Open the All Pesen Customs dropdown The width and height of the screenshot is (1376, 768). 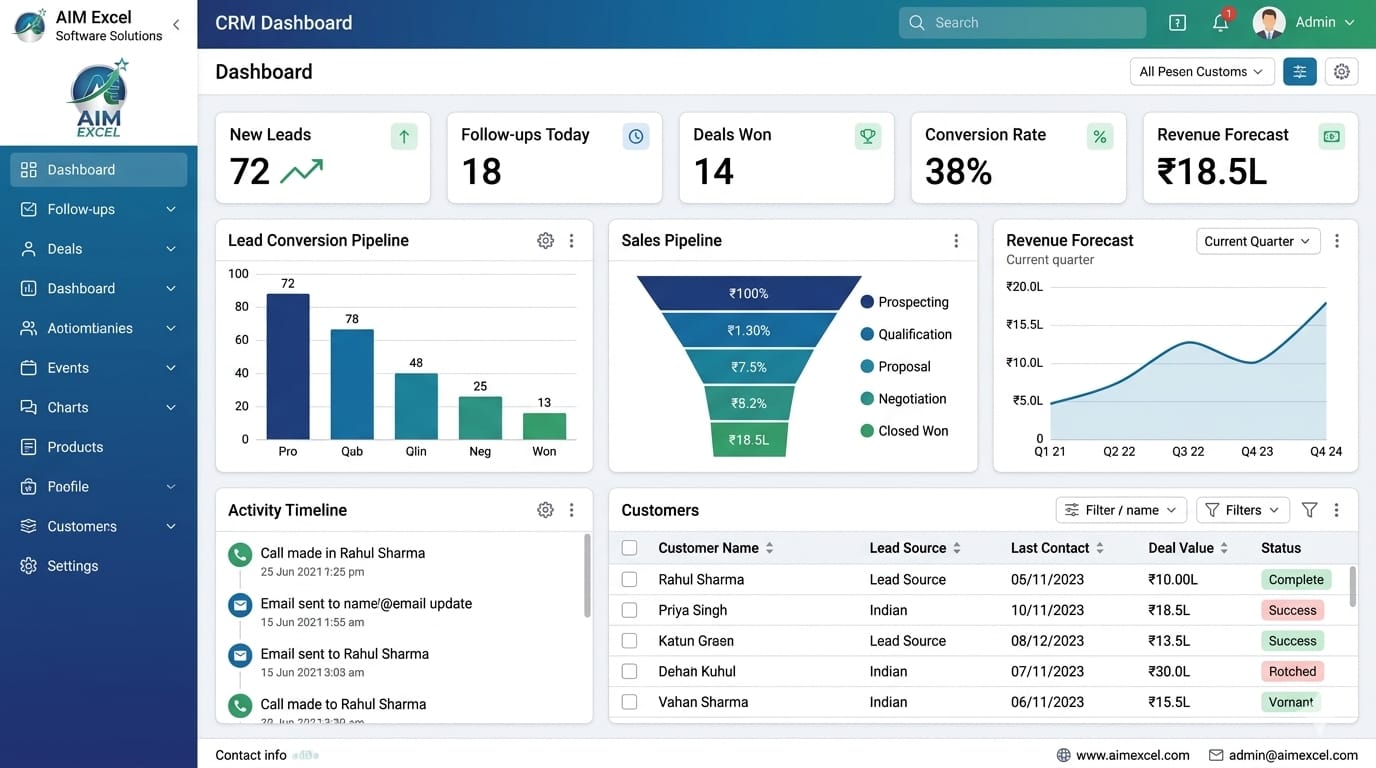pyautogui.click(x=1201, y=71)
